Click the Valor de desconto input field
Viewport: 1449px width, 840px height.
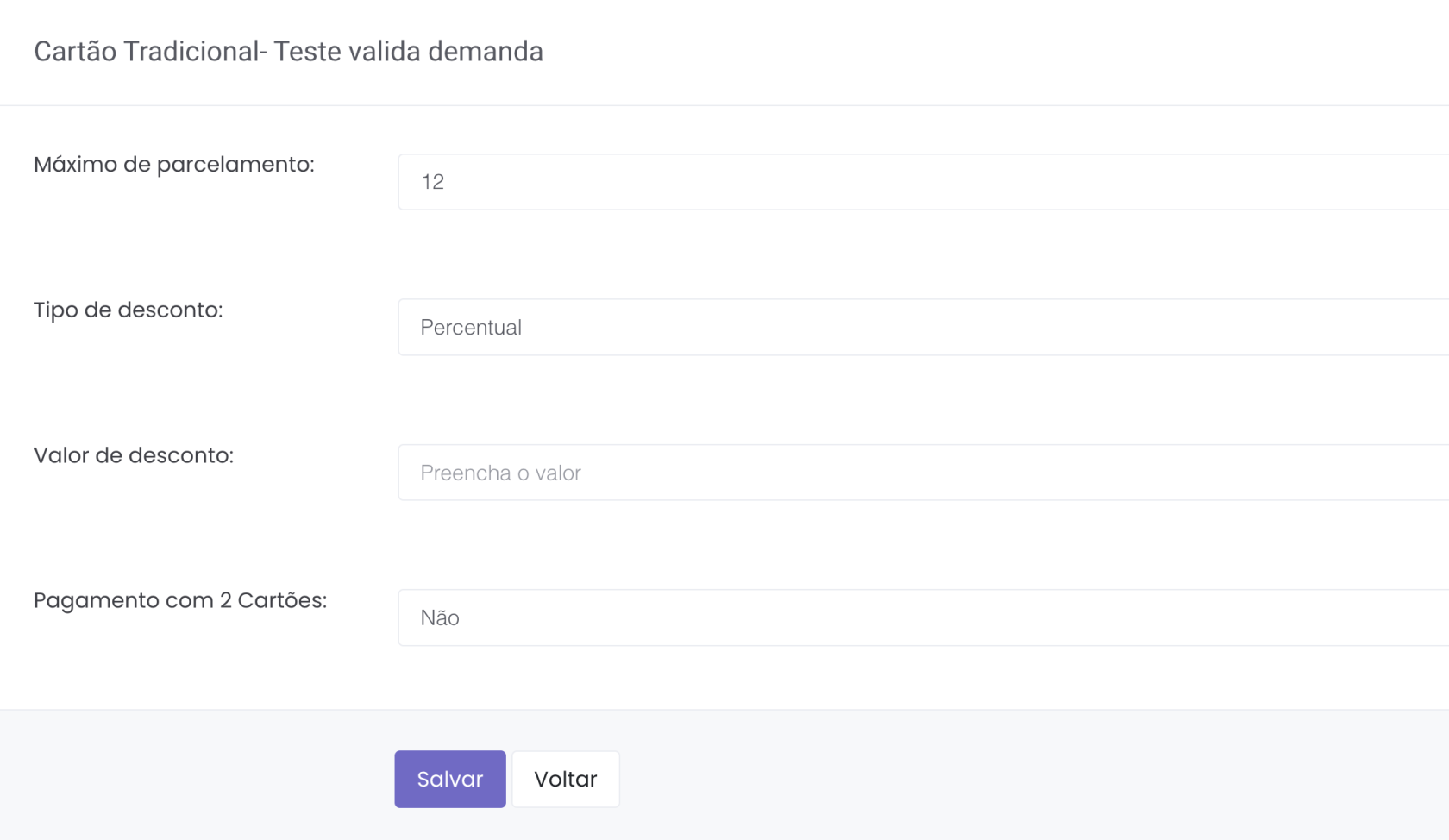923,473
